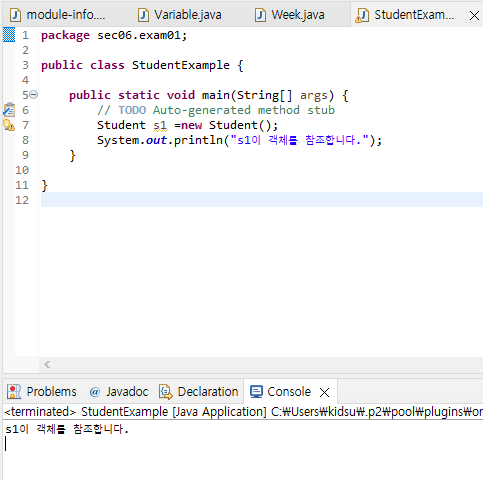
Task: Collapse the main method fold at line 5
Action: (x=34, y=95)
